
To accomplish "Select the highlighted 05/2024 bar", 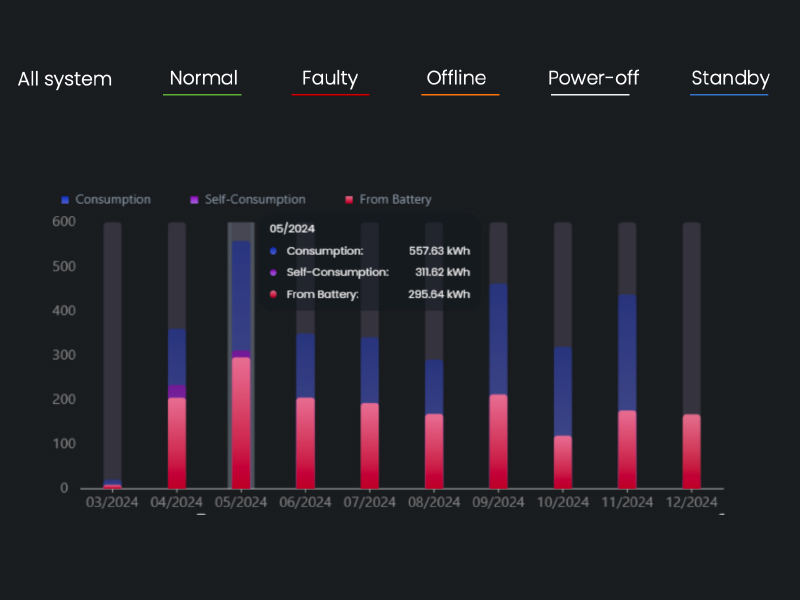I will (241, 400).
